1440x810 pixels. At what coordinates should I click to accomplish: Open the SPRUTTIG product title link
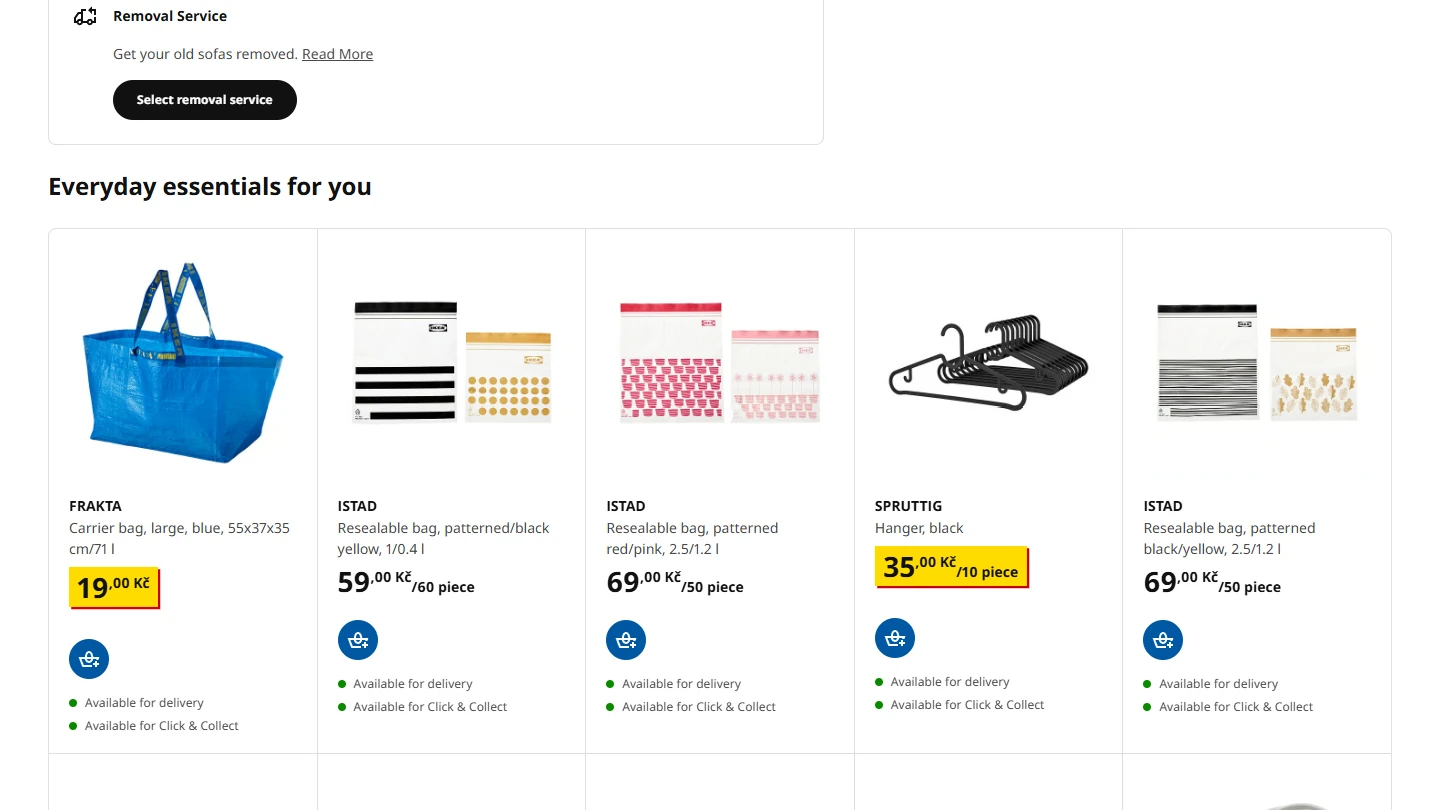pyautogui.click(x=908, y=506)
